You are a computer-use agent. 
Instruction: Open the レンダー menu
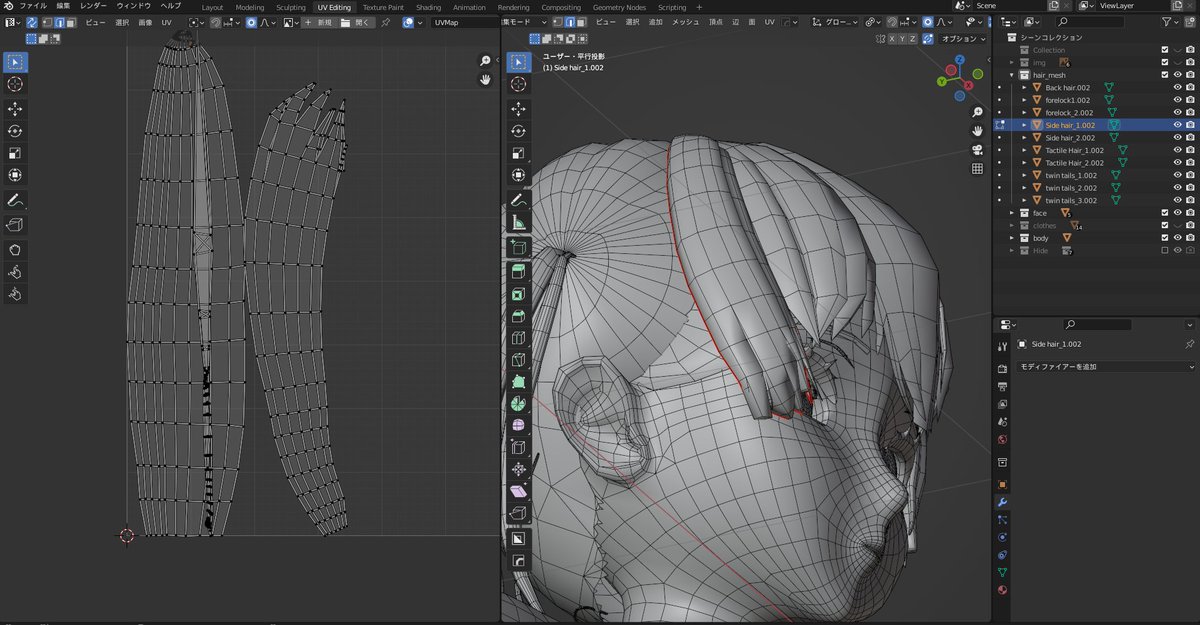93,6
